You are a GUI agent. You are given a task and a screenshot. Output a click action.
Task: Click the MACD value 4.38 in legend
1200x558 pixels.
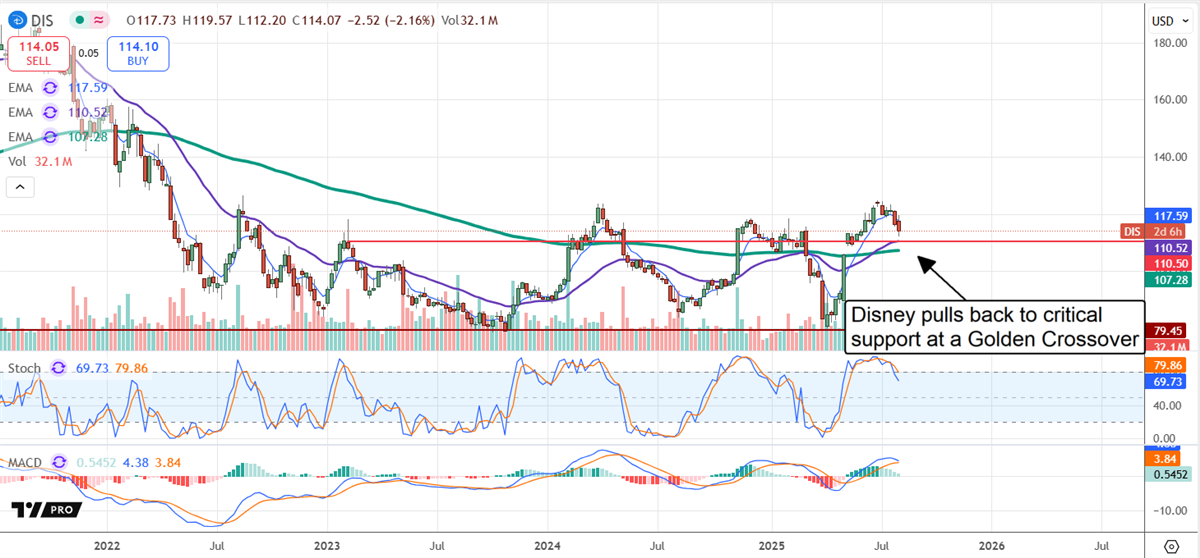pos(137,464)
